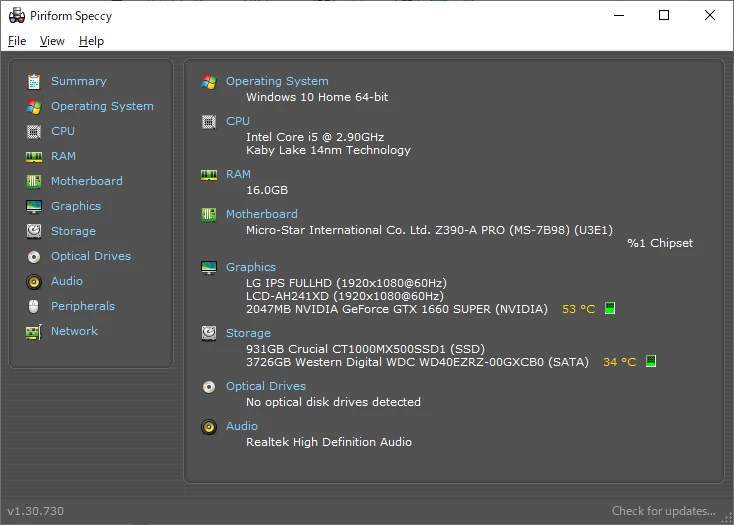Click the green hard drive temperature indicator icon
Image resolution: width=734 pixels, height=525 pixels.
(651, 361)
